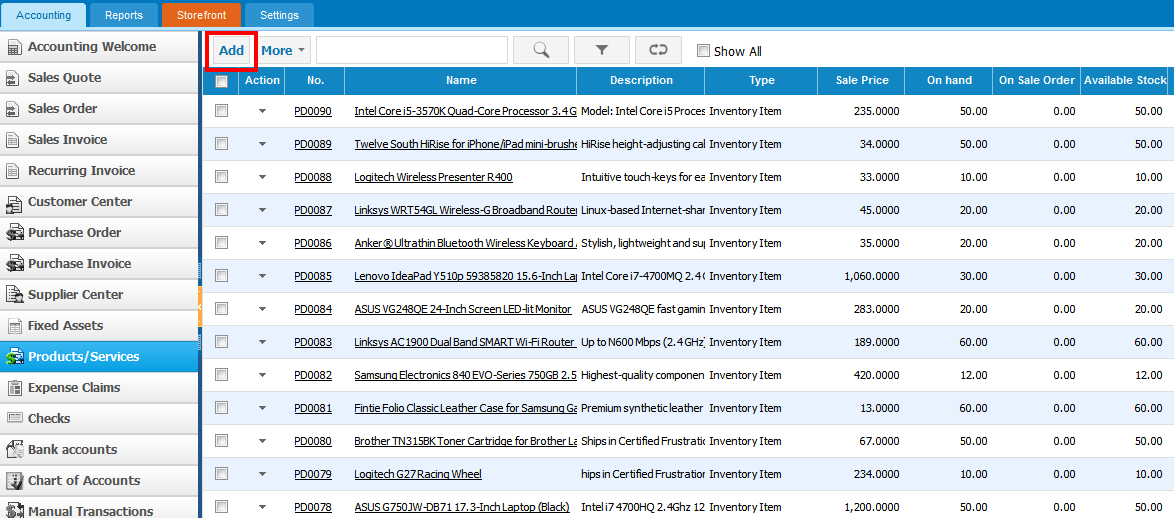Image resolution: width=1174 pixels, height=518 pixels.
Task: Click the Fixed Assets sidebar icon
Action: [x=14, y=326]
